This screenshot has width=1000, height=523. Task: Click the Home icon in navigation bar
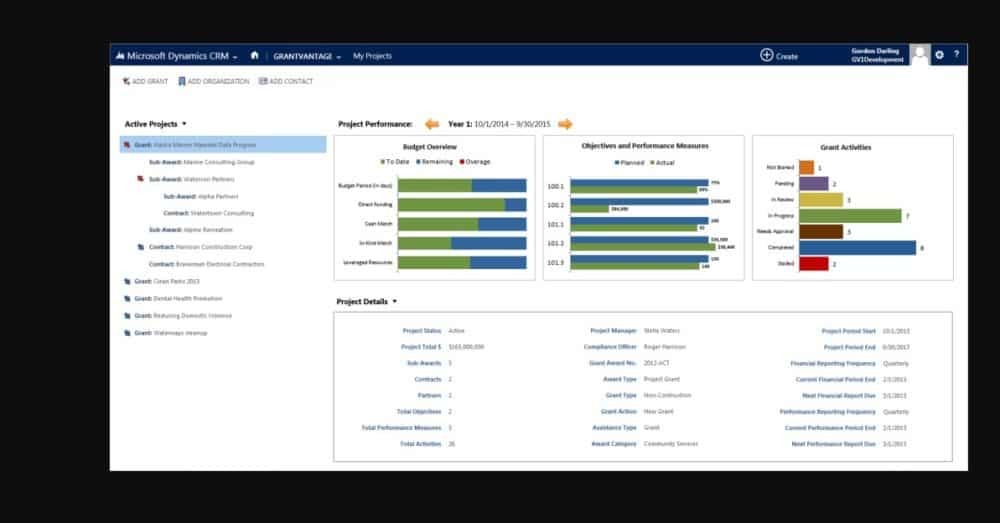click(x=255, y=56)
